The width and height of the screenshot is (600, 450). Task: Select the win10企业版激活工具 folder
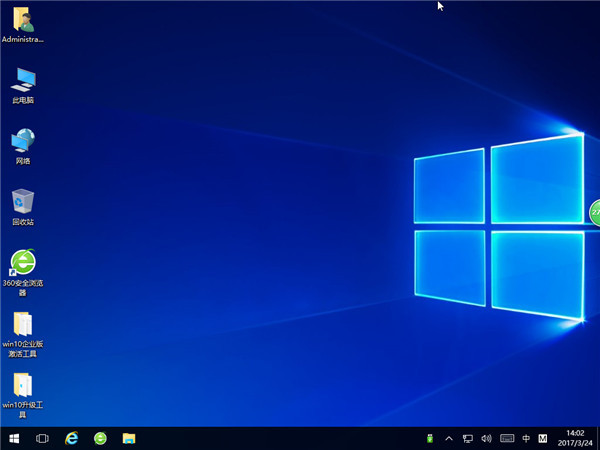23,335
